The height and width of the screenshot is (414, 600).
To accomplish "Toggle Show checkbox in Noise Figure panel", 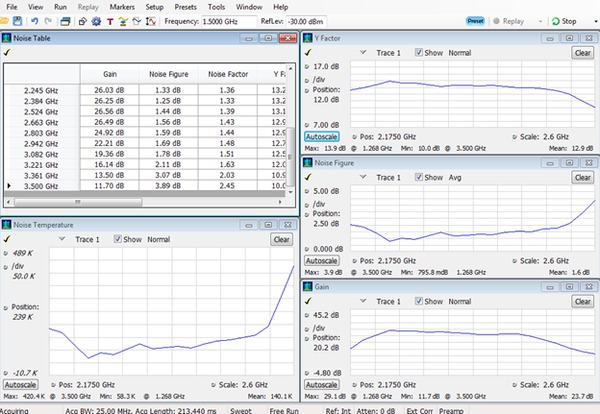I will 417,177.
